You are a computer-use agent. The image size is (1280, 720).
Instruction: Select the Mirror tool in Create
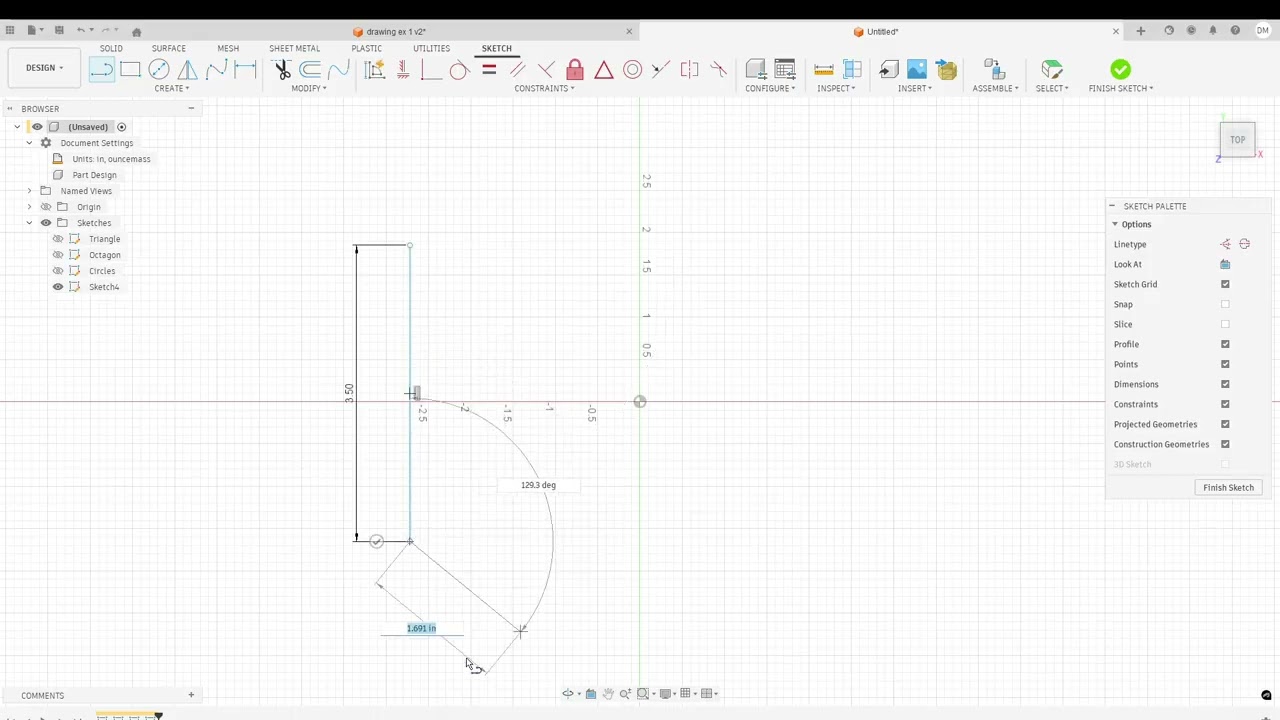point(188,70)
